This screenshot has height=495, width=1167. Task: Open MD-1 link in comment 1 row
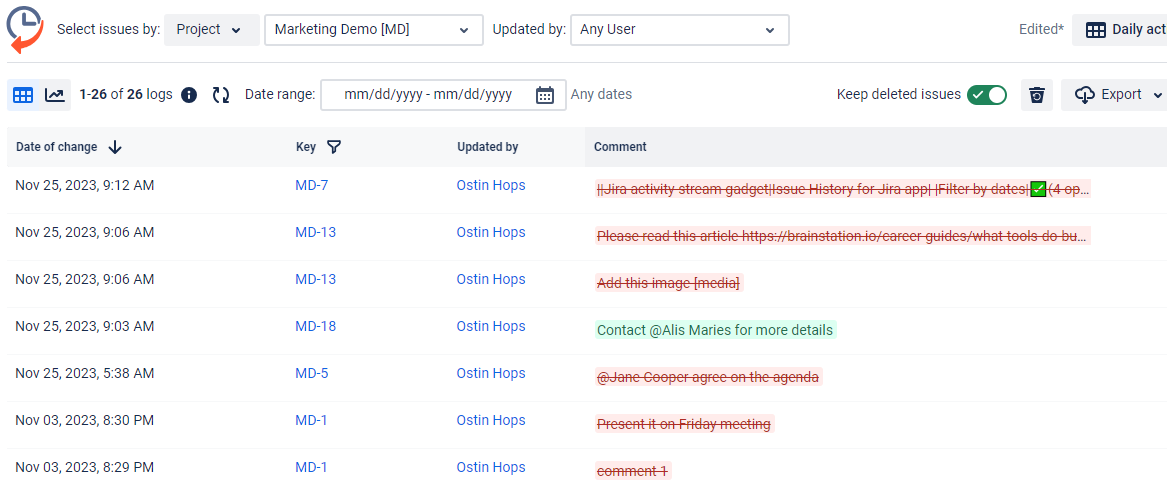311,467
